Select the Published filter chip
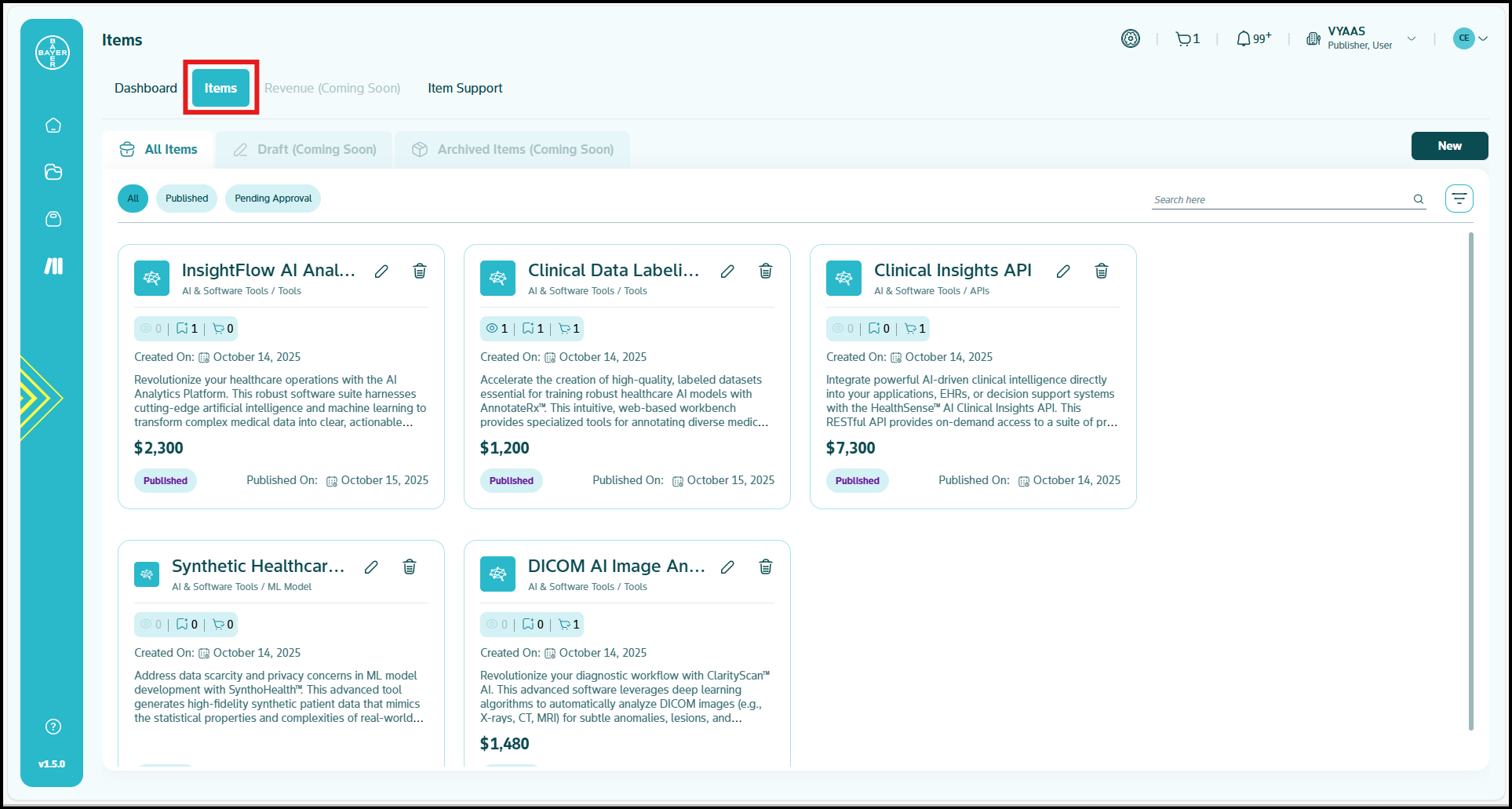The image size is (1512, 809). coord(187,199)
